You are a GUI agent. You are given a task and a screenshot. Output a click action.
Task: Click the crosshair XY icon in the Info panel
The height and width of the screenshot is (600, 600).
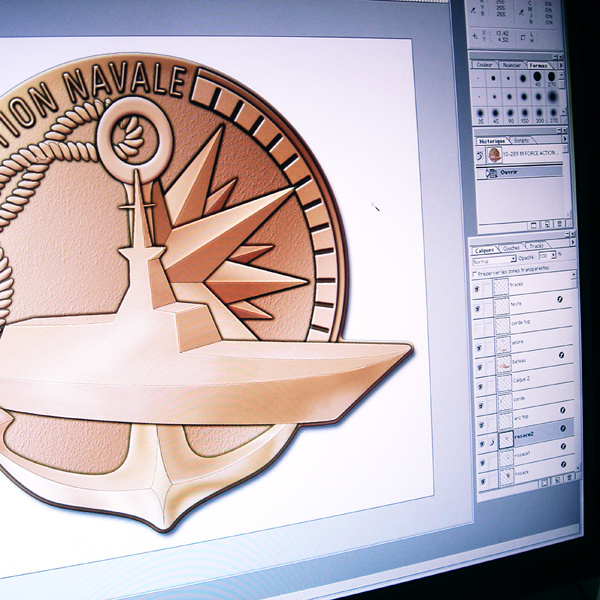click(474, 36)
